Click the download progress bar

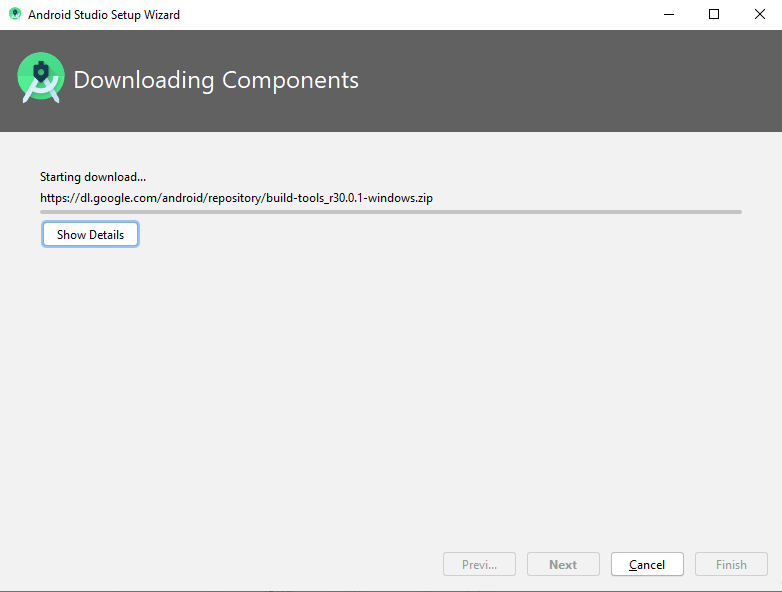pyautogui.click(x=390, y=212)
